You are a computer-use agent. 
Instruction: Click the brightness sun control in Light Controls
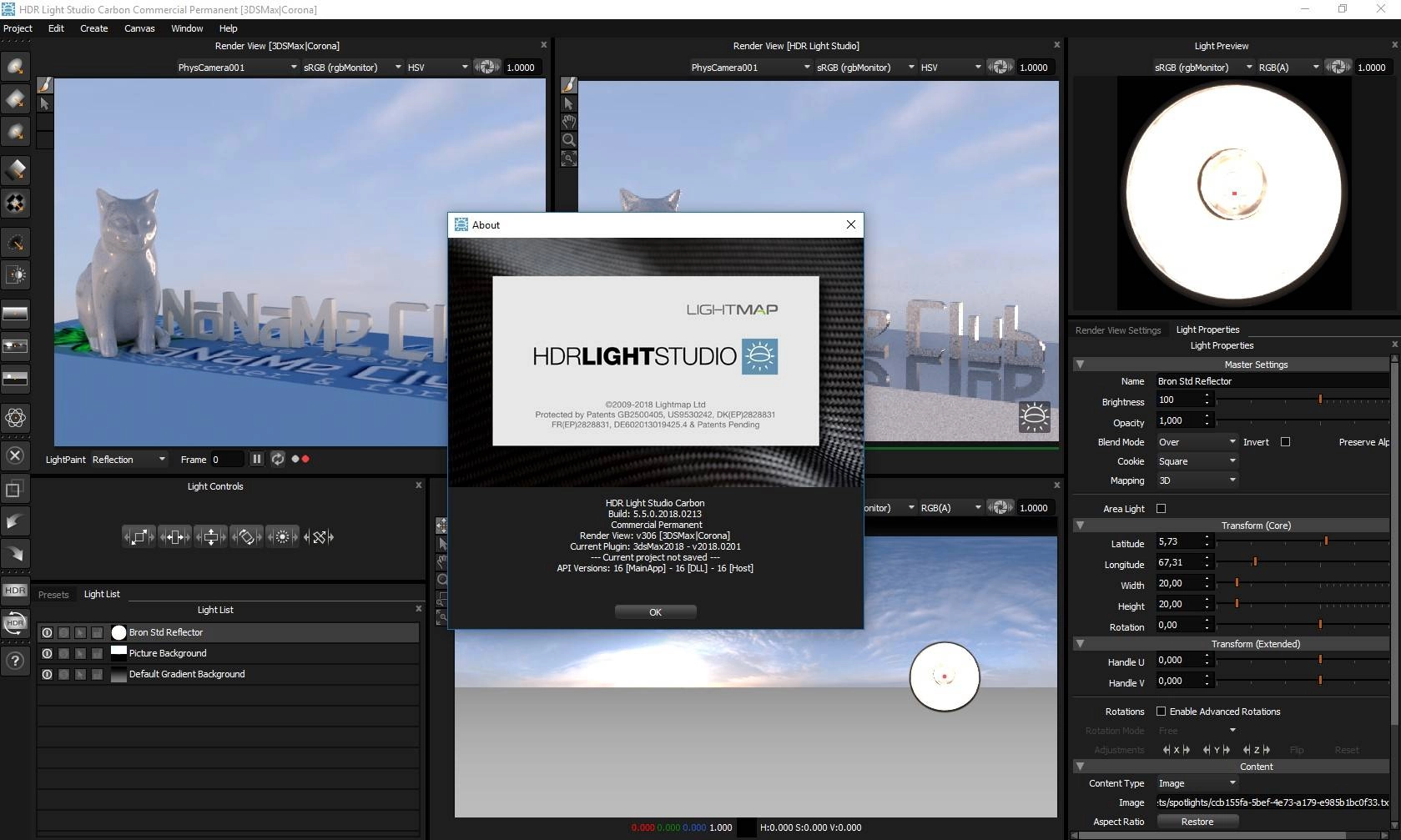(x=283, y=537)
